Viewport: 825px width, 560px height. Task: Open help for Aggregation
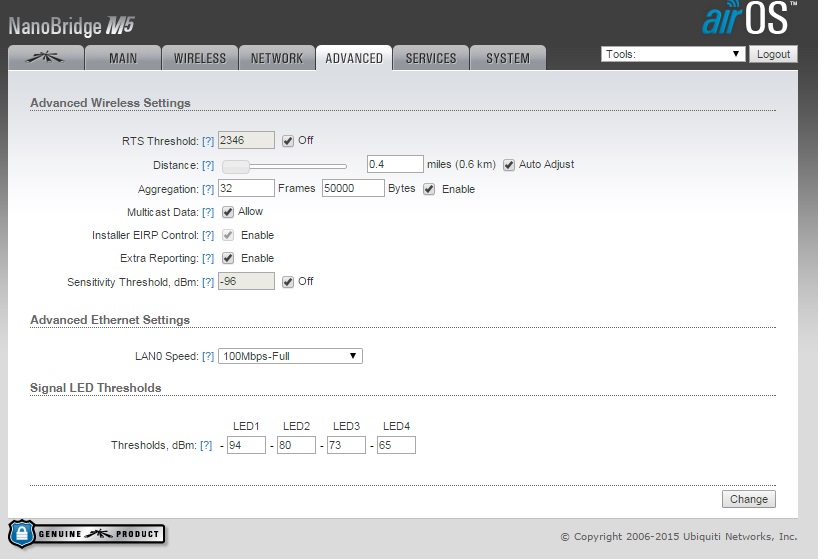coord(208,189)
